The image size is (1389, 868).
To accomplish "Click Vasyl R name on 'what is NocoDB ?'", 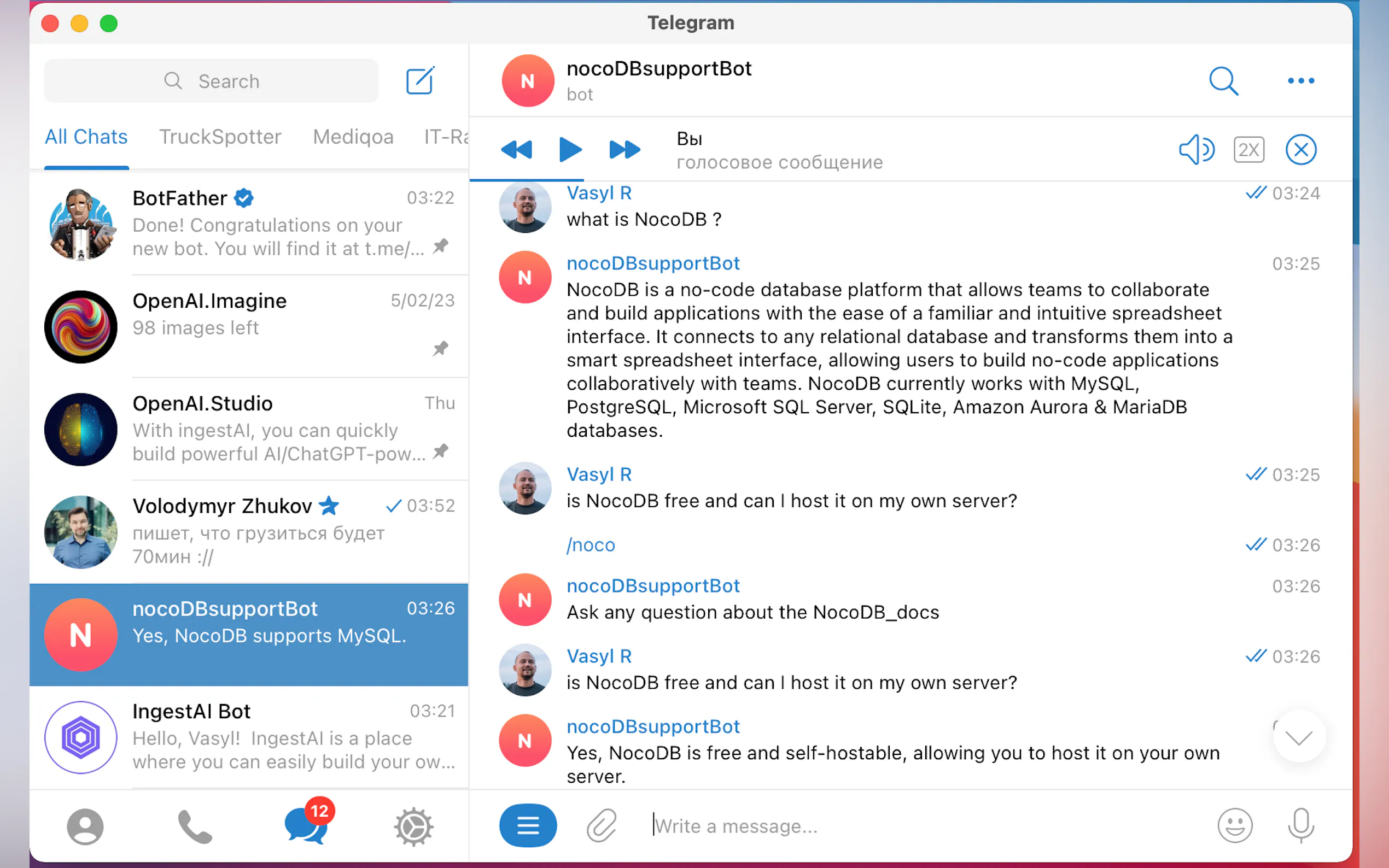I will point(599,193).
